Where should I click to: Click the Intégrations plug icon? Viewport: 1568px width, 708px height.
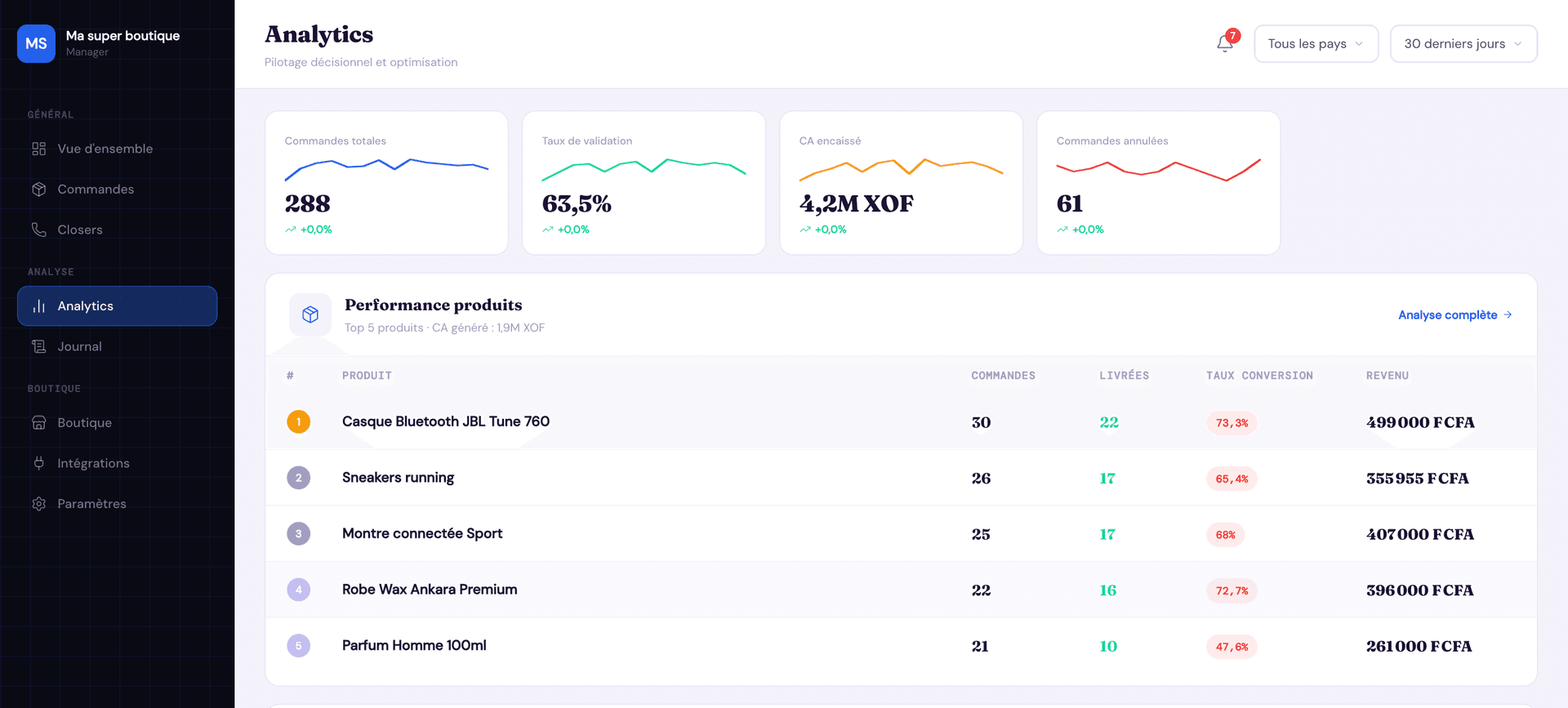pos(39,463)
